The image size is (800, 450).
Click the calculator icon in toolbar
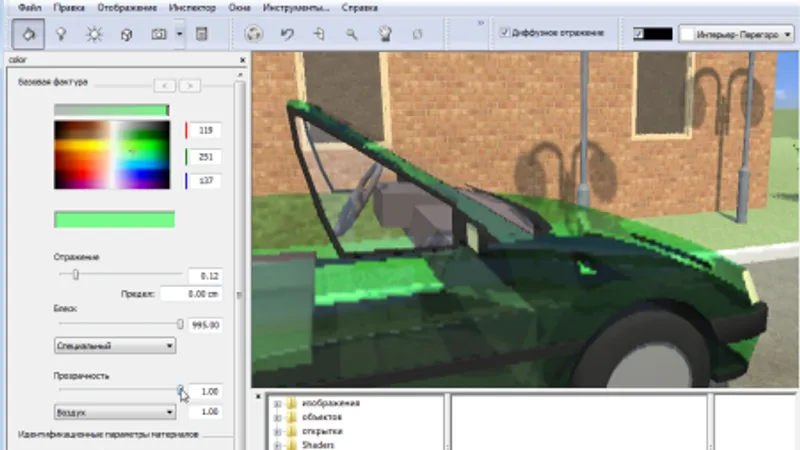coord(202,34)
